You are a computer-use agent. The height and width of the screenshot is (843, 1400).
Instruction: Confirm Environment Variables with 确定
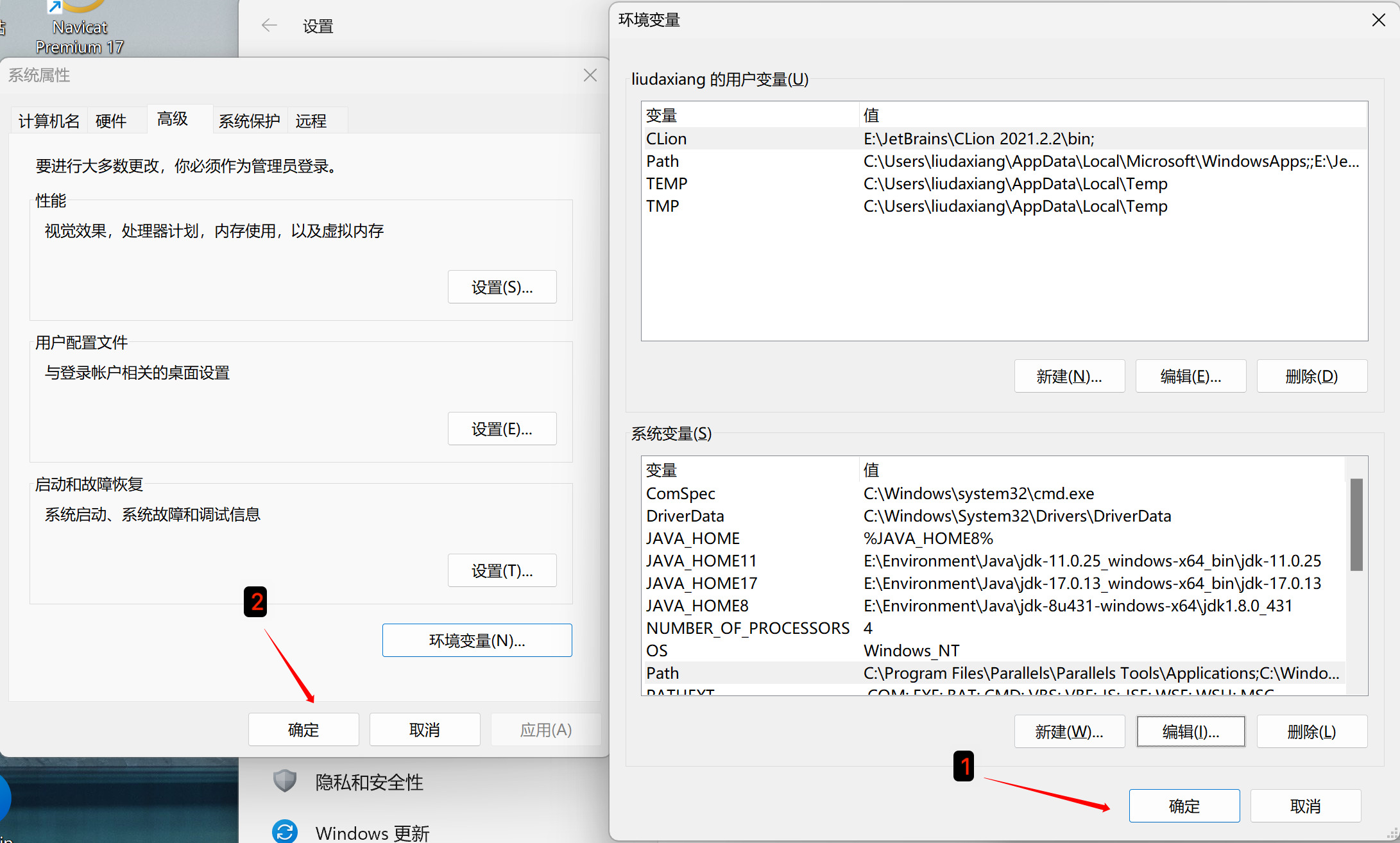[x=1184, y=806]
